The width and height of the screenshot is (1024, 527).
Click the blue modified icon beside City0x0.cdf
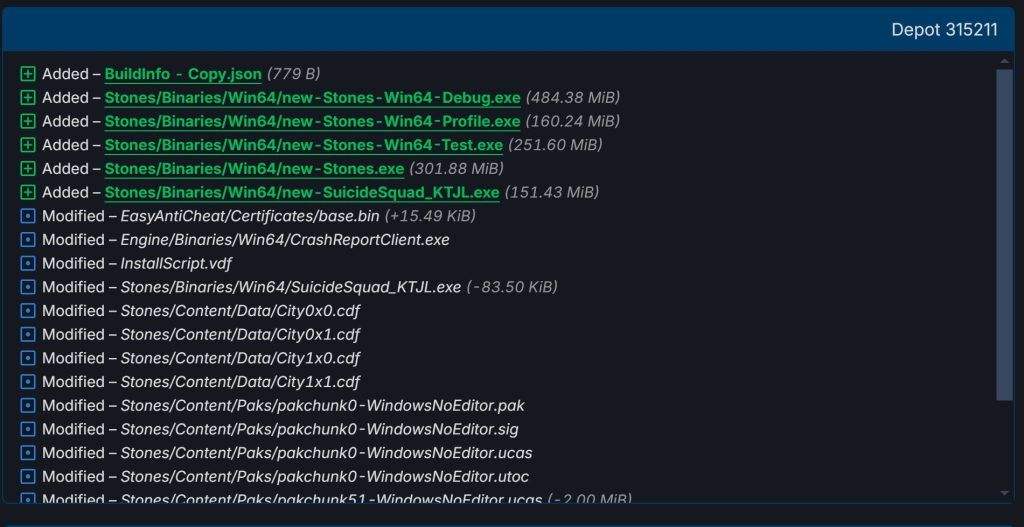click(x=28, y=311)
